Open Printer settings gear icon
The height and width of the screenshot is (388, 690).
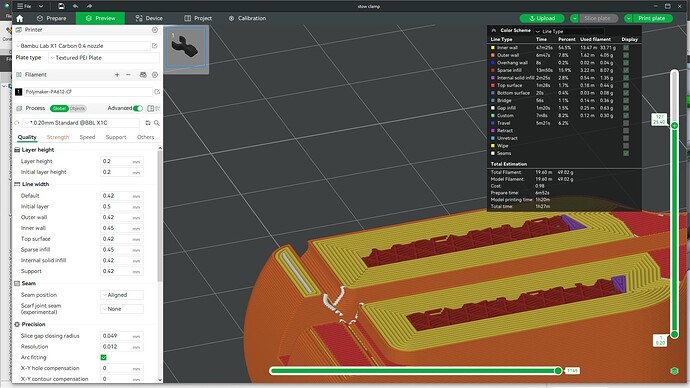click(x=155, y=30)
